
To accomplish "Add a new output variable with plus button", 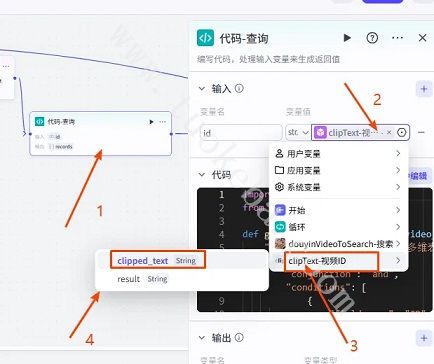I will (x=424, y=338).
